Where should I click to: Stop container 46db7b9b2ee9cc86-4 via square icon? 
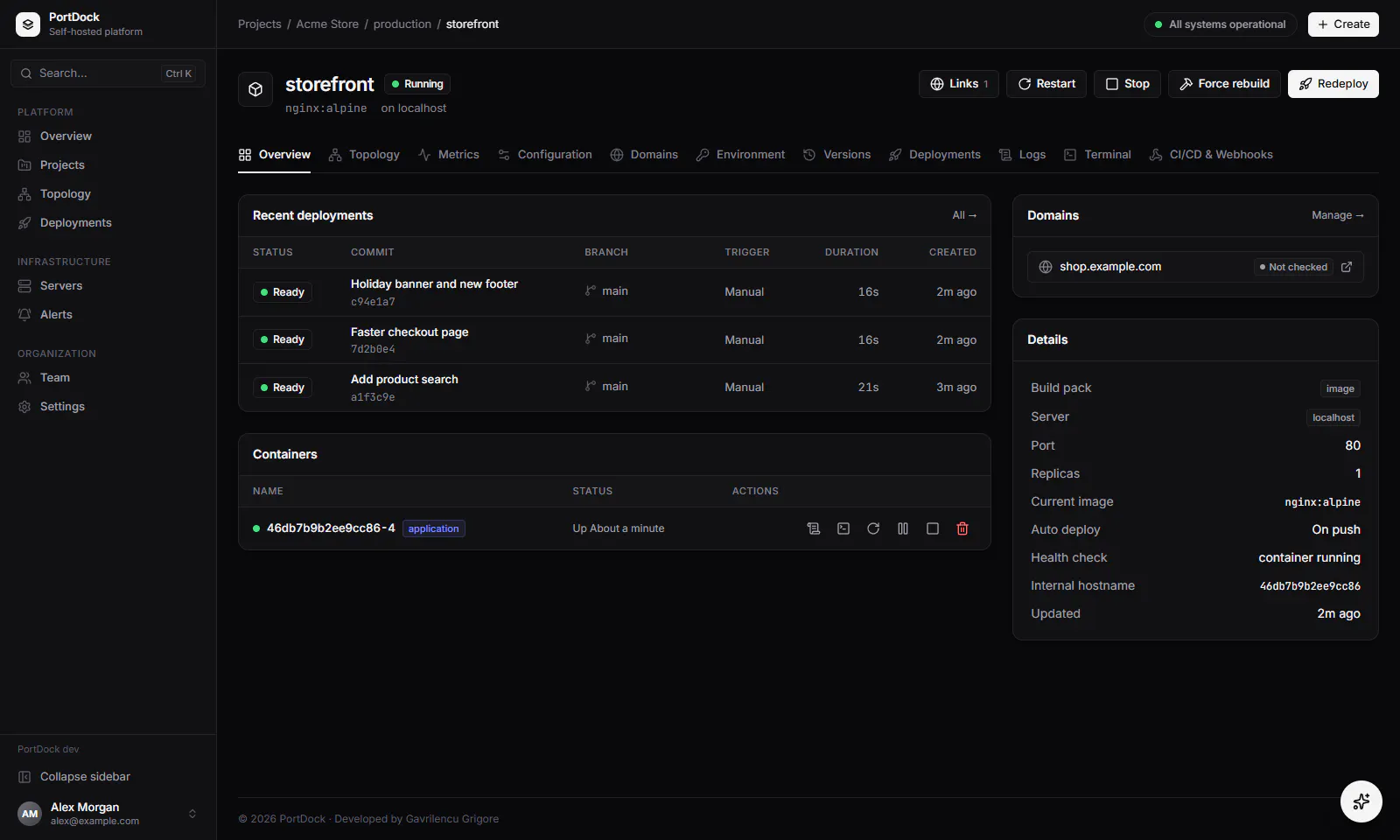click(933, 528)
